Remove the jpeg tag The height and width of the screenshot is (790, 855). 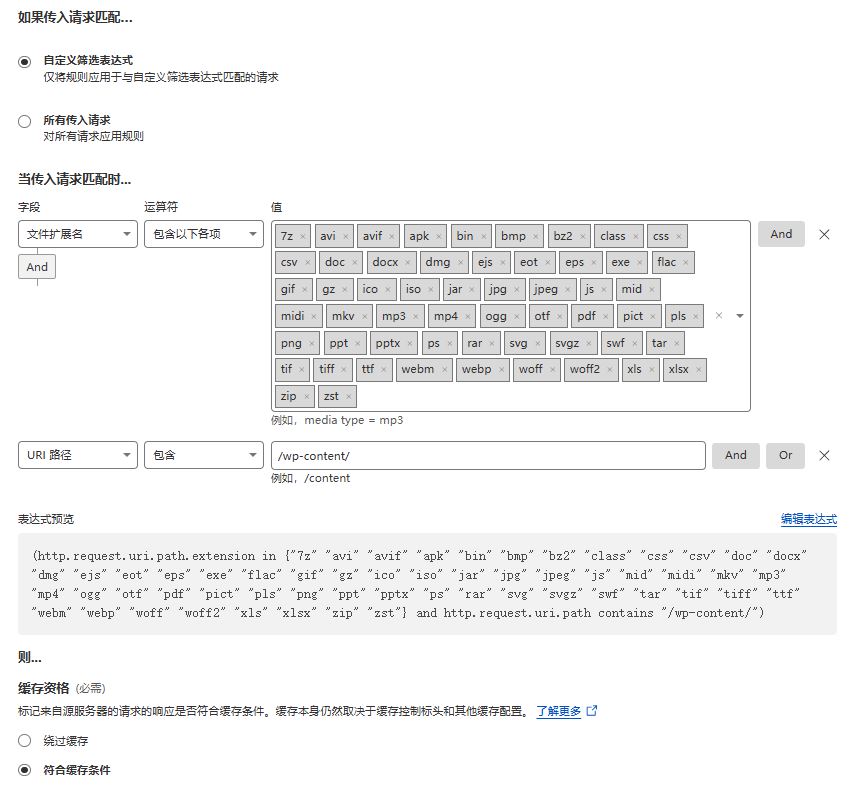tap(568, 290)
